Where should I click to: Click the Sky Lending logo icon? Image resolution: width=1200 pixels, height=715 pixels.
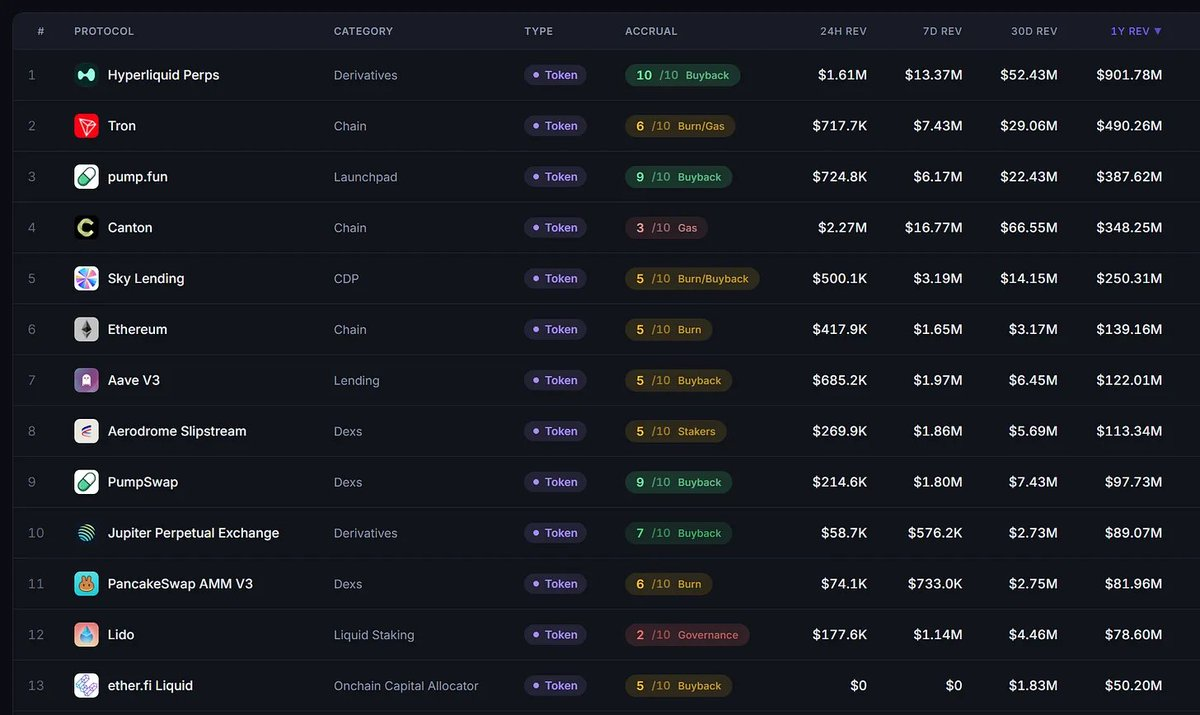point(86,279)
